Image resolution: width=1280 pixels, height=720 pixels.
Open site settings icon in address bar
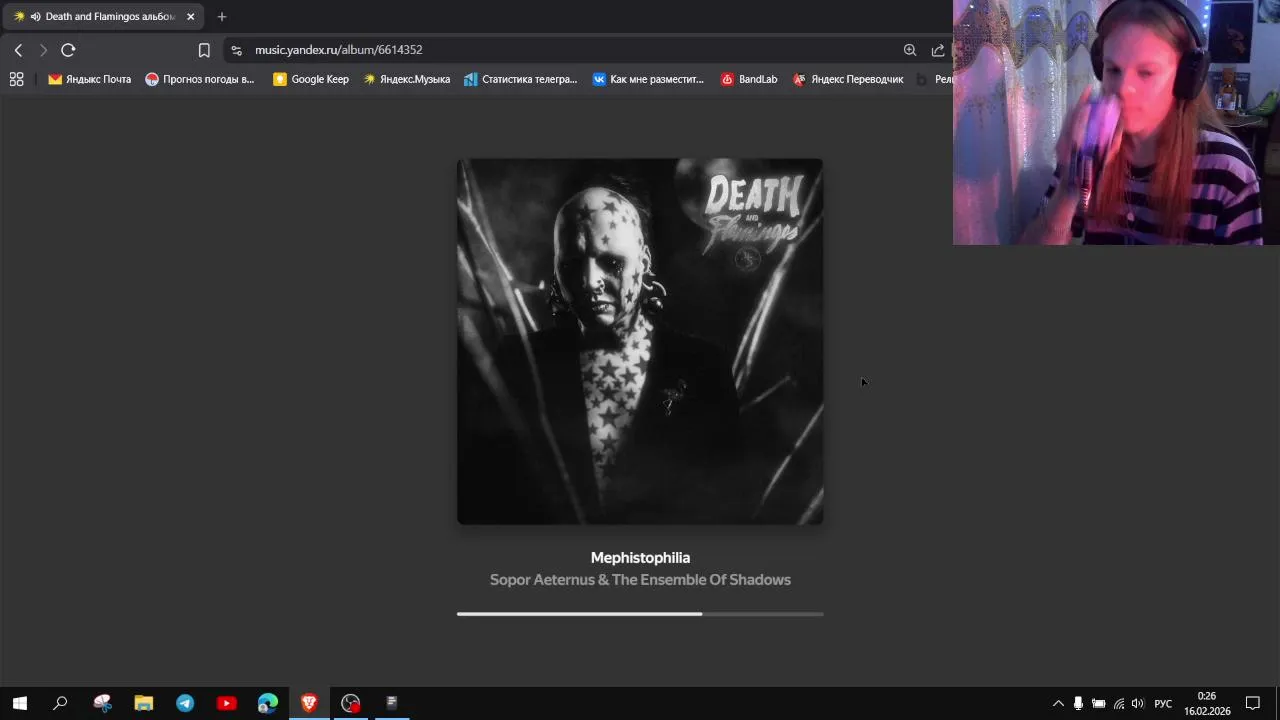pyautogui.click(x=236, y=50)
